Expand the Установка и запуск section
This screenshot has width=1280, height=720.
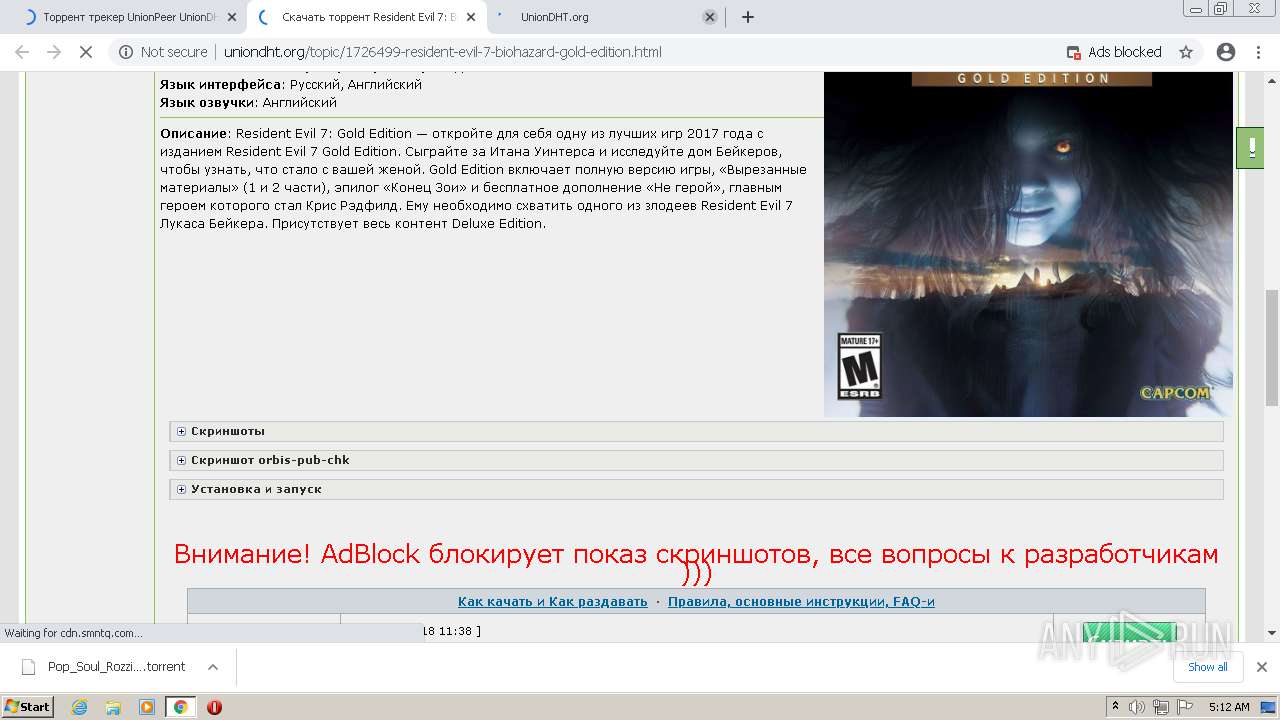[696, 489]
